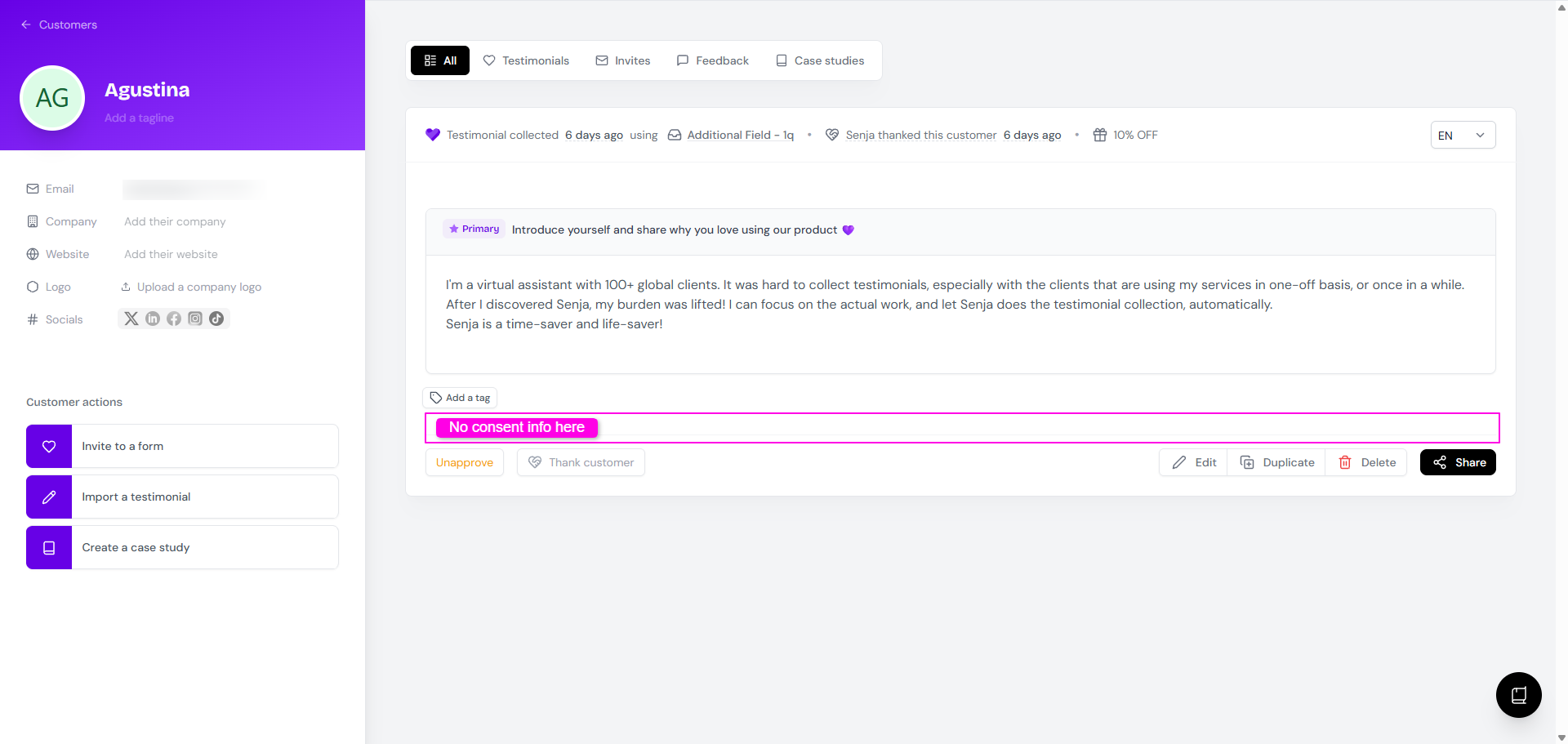The image size is (1568, 744).
Task: Click the "Senja thanked this customer" text
Action: click(x=921, y=135)
